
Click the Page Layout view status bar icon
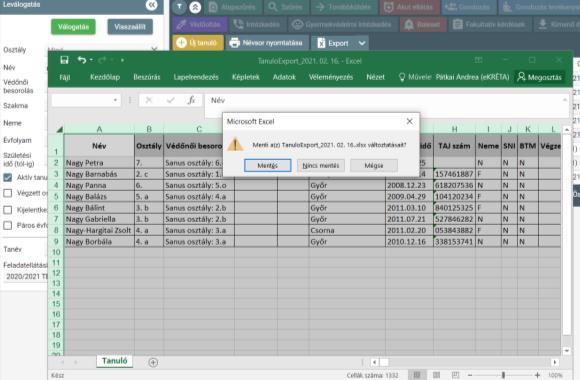click(x=436, y=375)
